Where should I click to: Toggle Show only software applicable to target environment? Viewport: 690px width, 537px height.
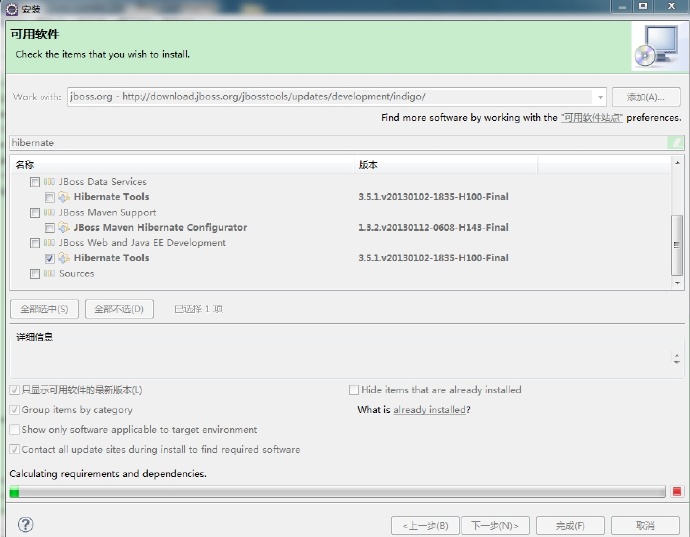15,430
